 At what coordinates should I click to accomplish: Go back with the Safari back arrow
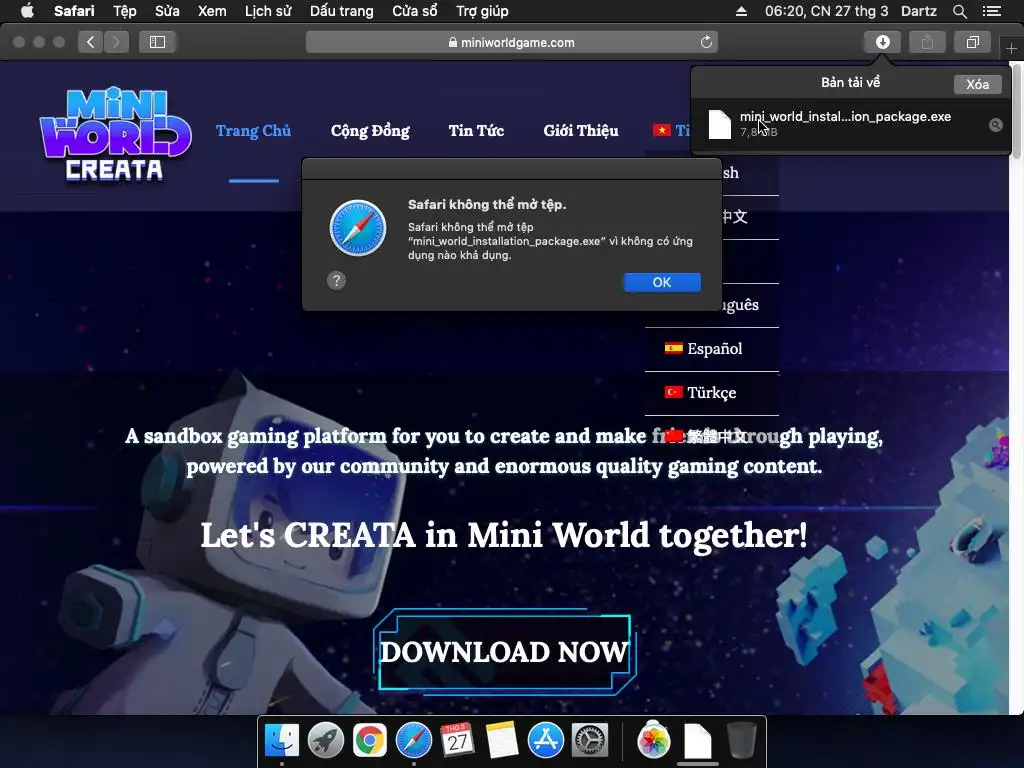coord(91,42)
